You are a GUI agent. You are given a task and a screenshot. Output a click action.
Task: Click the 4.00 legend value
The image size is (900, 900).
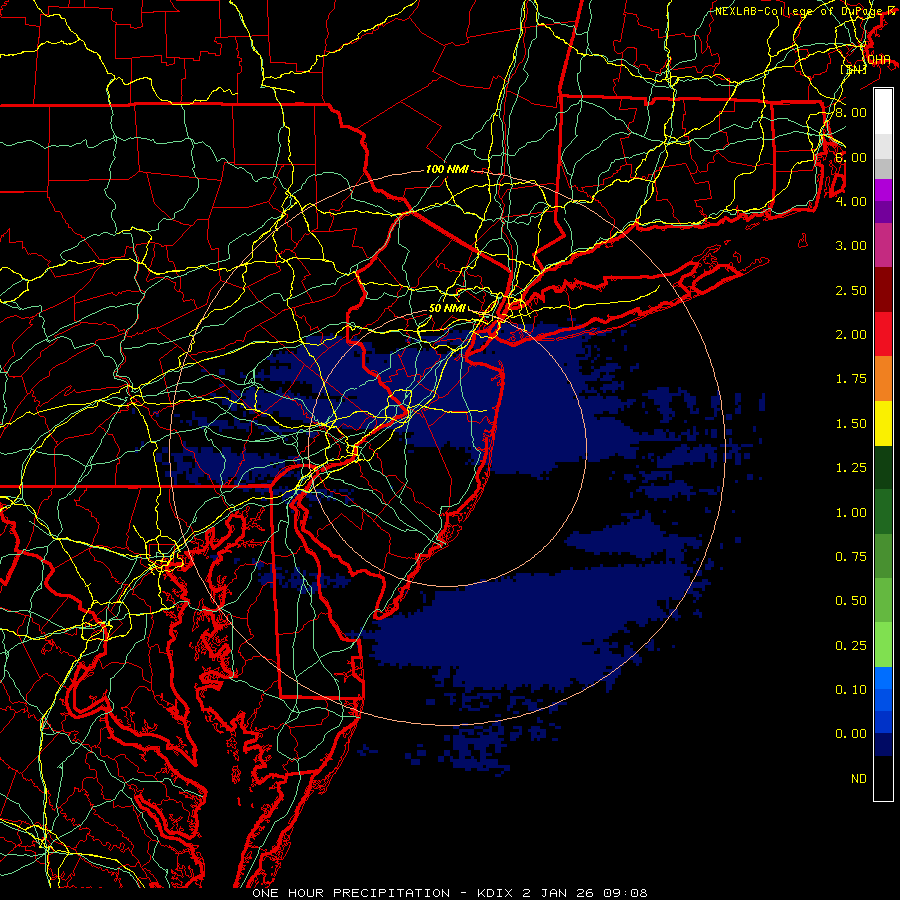coord(851,201)
